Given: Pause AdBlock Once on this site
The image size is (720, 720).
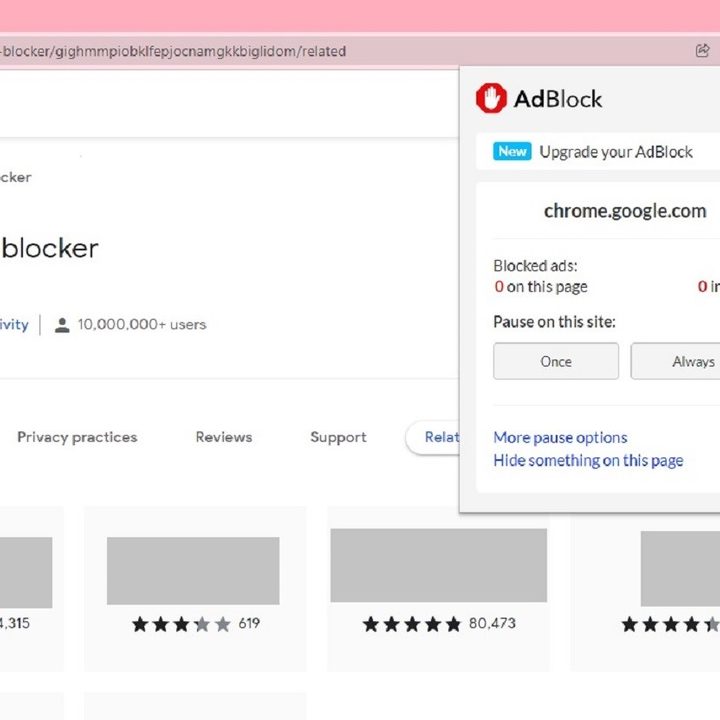Looking at the screenshot, I should (x=556, y=361).
